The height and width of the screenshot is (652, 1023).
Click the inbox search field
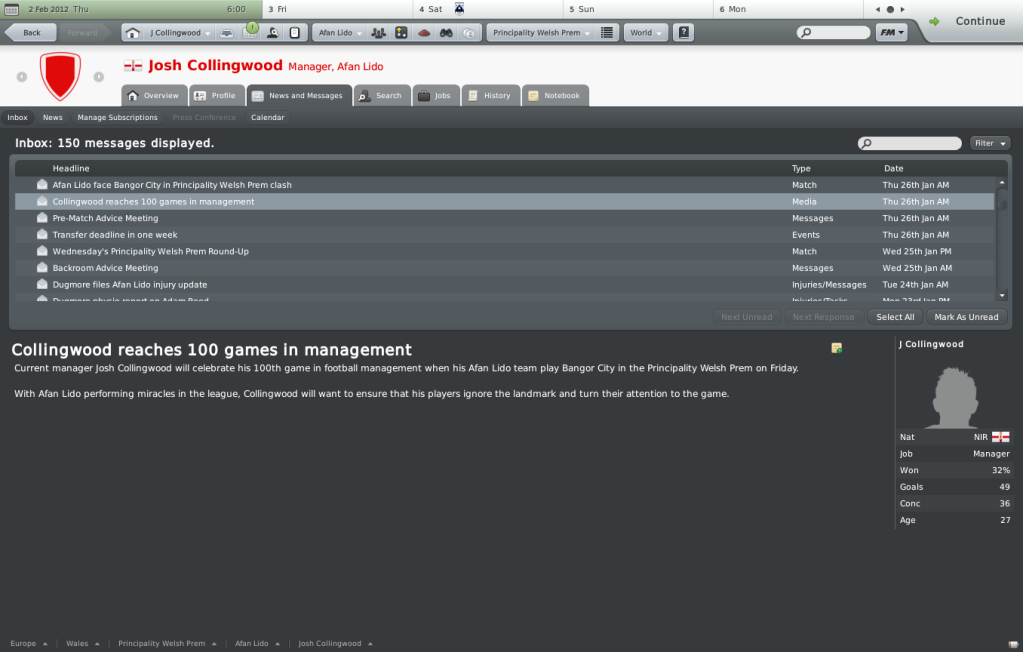[x=909, y=143]
